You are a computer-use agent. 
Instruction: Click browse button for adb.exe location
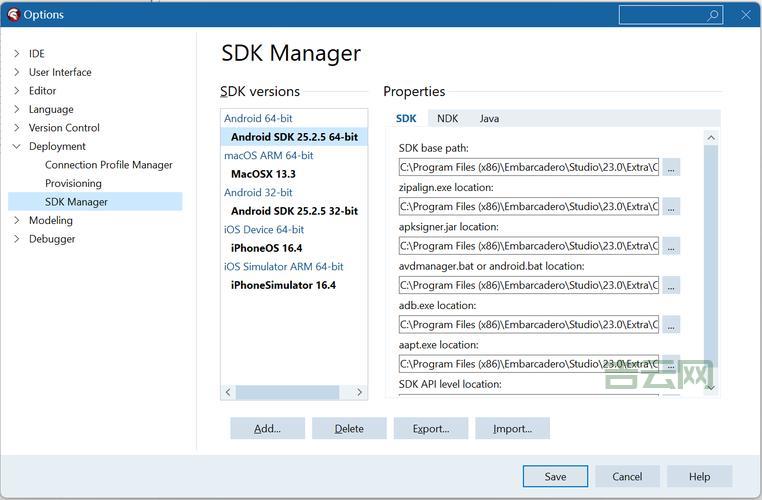click(x=671, y=324)
